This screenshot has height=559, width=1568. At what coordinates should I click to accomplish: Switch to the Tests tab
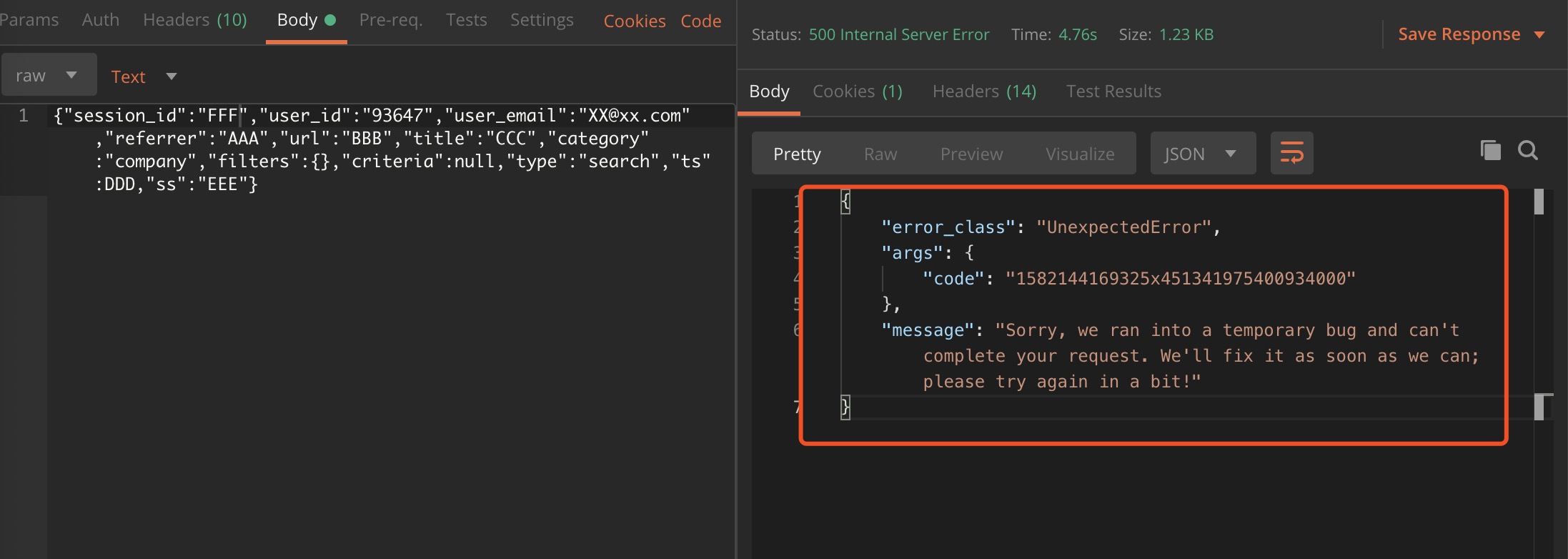pyautogui.click(x=467, y=20)
